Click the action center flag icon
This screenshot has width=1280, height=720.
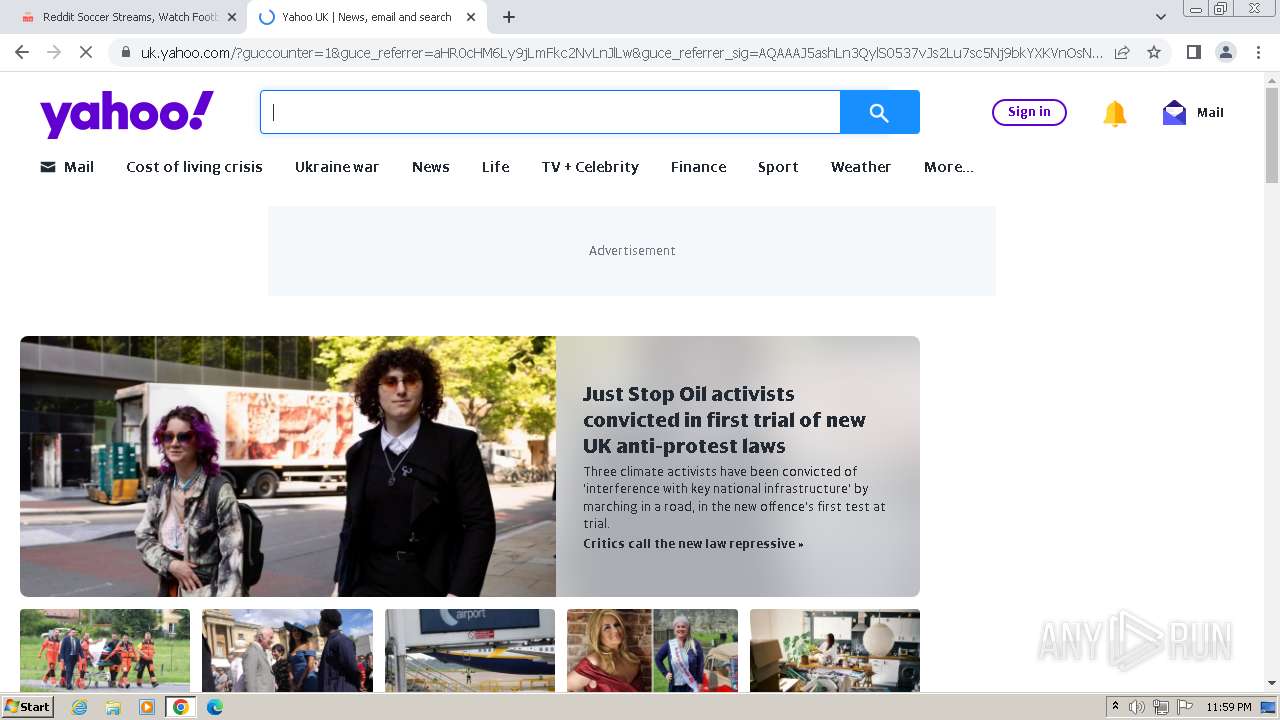1185,707
